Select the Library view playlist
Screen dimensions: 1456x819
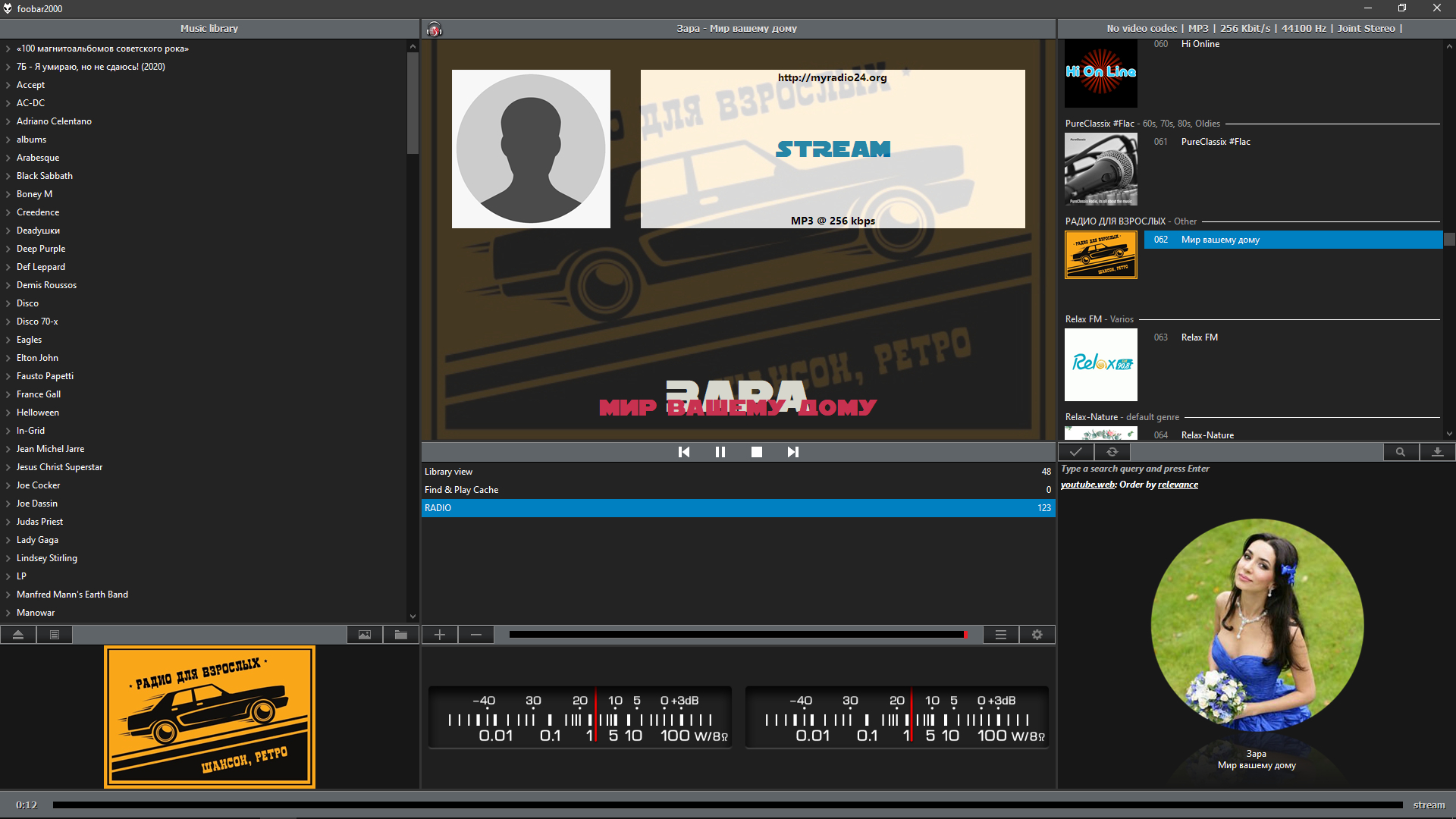448,472
